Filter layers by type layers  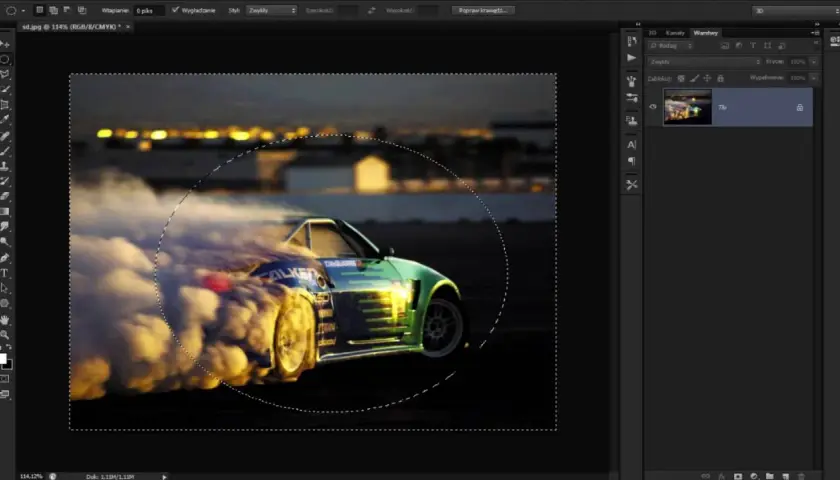tap(753, 46)
